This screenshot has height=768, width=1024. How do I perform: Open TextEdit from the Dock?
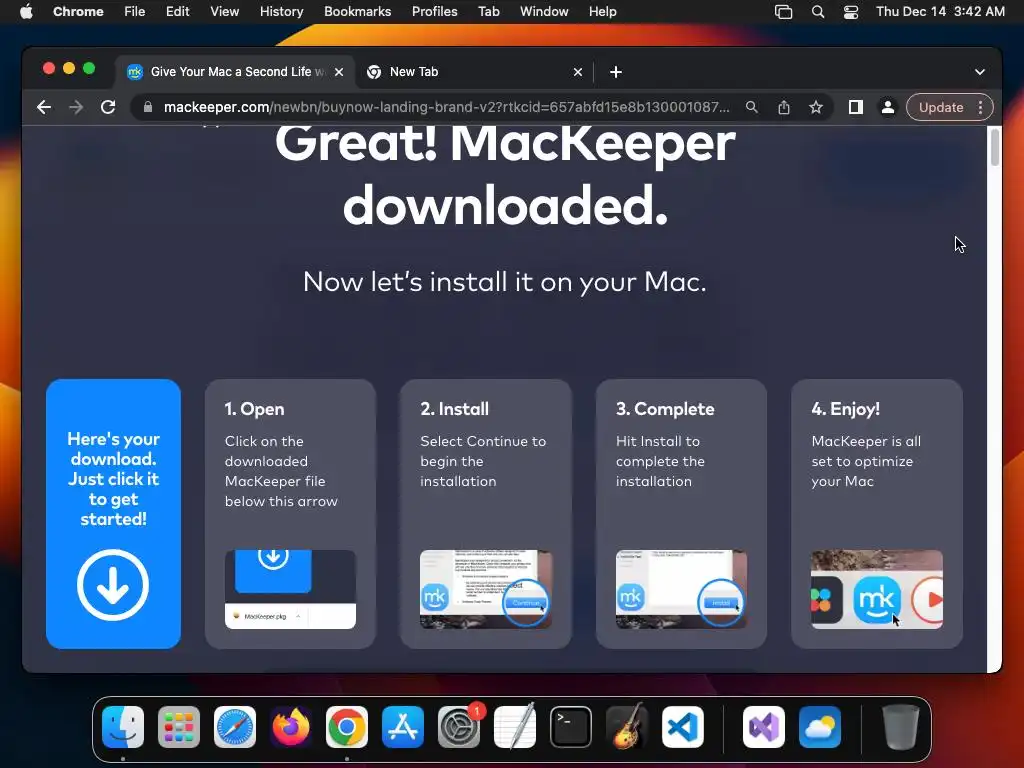[x=515, y=727]
